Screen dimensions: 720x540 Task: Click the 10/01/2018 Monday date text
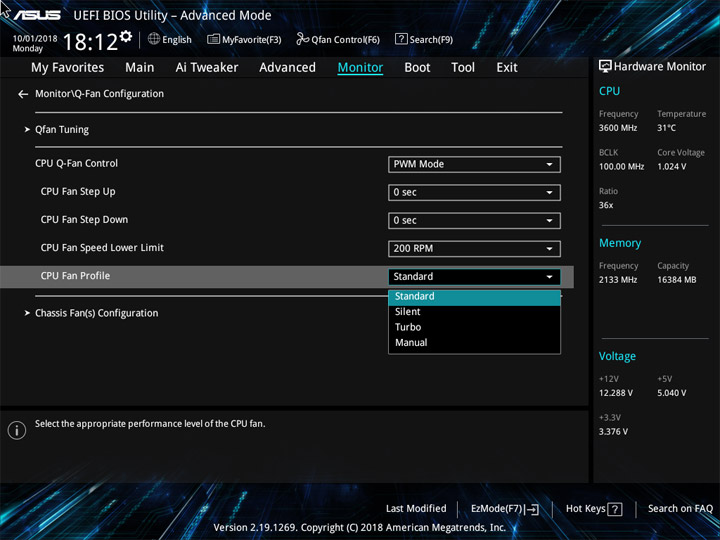point(35,44)
